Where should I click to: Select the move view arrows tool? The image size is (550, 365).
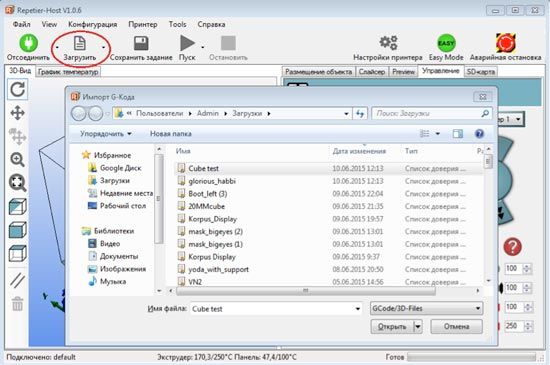pyautogui.click(x=18, y=113)
